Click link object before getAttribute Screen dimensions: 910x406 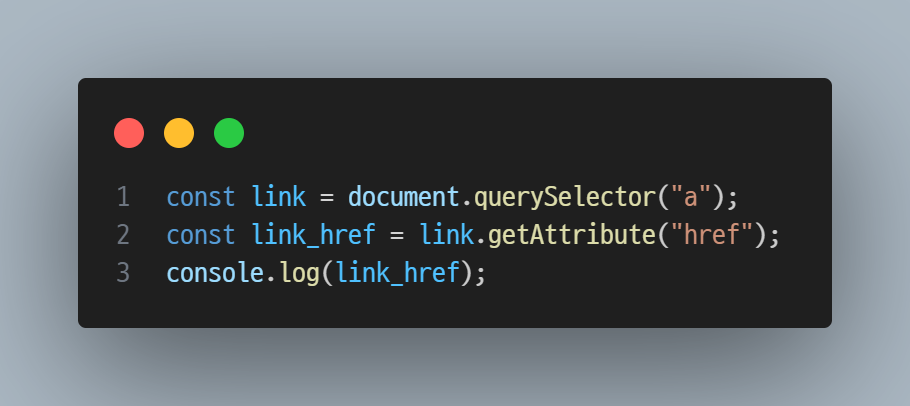click(447, 235)
